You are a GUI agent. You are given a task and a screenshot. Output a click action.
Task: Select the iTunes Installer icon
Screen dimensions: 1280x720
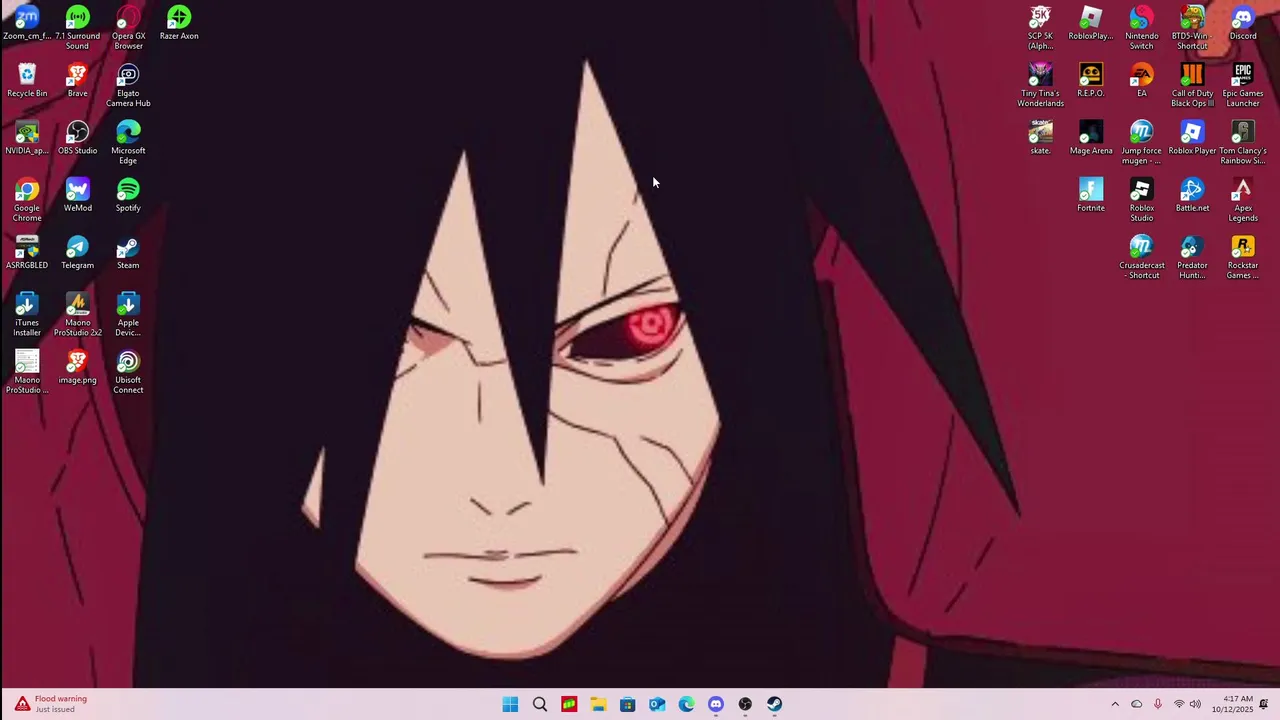(x=27, y=315)
